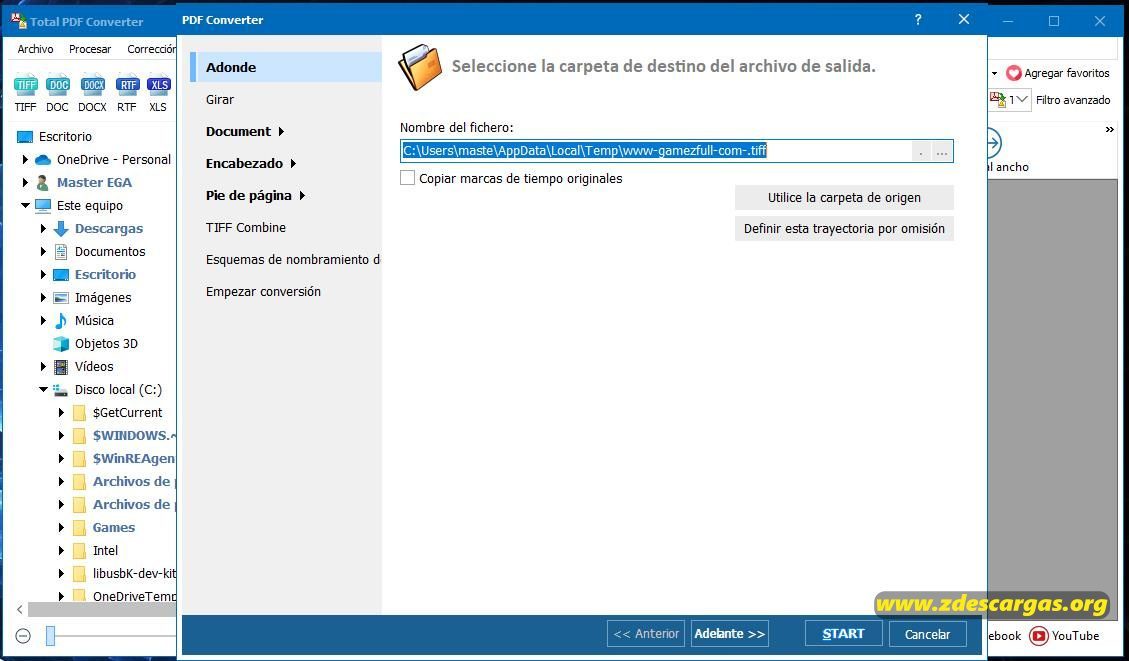Collapse the Disco local (C:) node
1129x661 pixels.
click(43, 390)
